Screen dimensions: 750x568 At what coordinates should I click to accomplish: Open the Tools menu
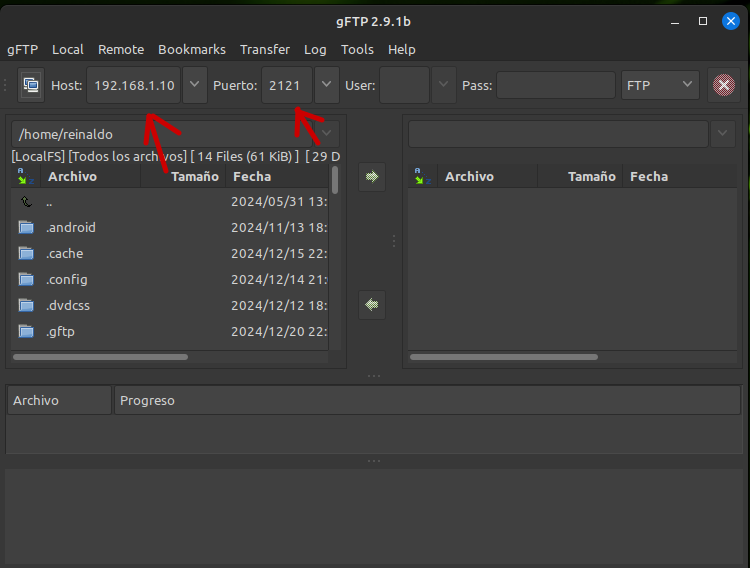357,50
